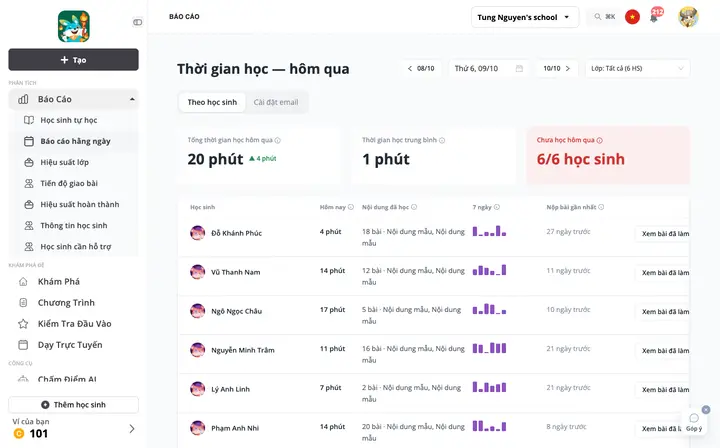Click 7-day bar chart for Nguyễn Minh Trâm
Viewport: 720px width, 448px height.
(489, 348)
